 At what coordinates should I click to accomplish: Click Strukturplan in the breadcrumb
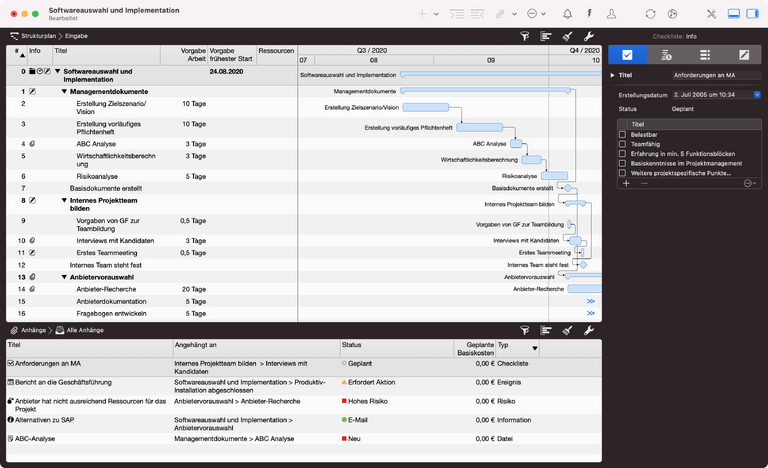(38, 36)
